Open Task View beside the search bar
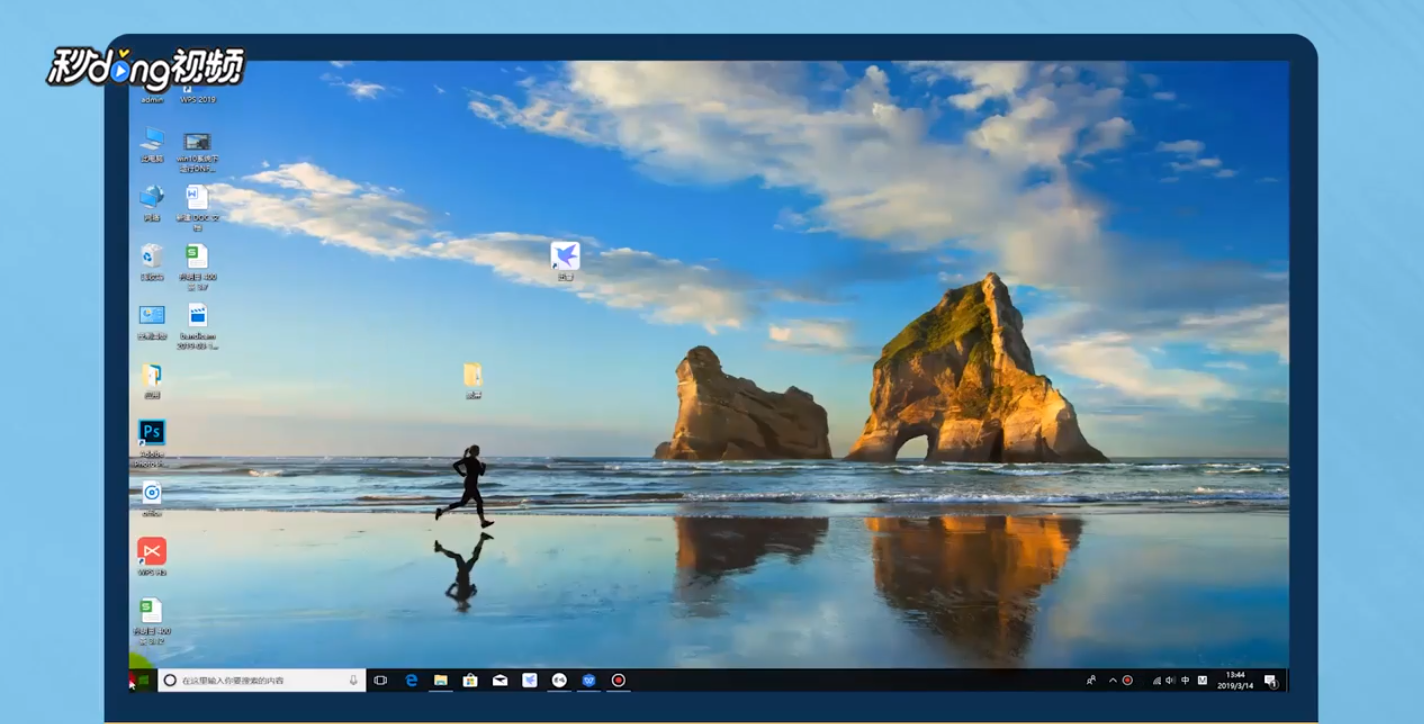This screenshot has width=1424, height=724. point(381,679)
